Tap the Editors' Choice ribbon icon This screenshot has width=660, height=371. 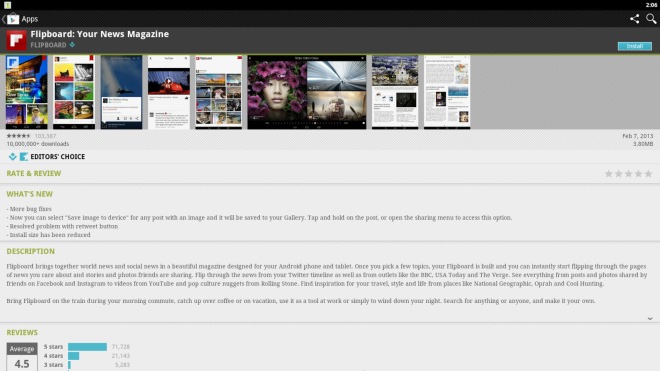pos(24,157)
